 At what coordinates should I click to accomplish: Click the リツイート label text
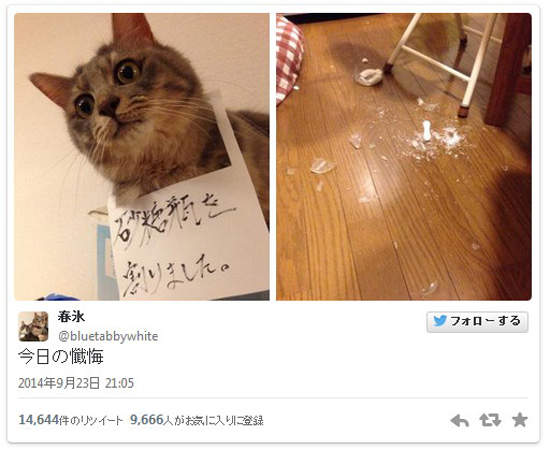[102, 421]
